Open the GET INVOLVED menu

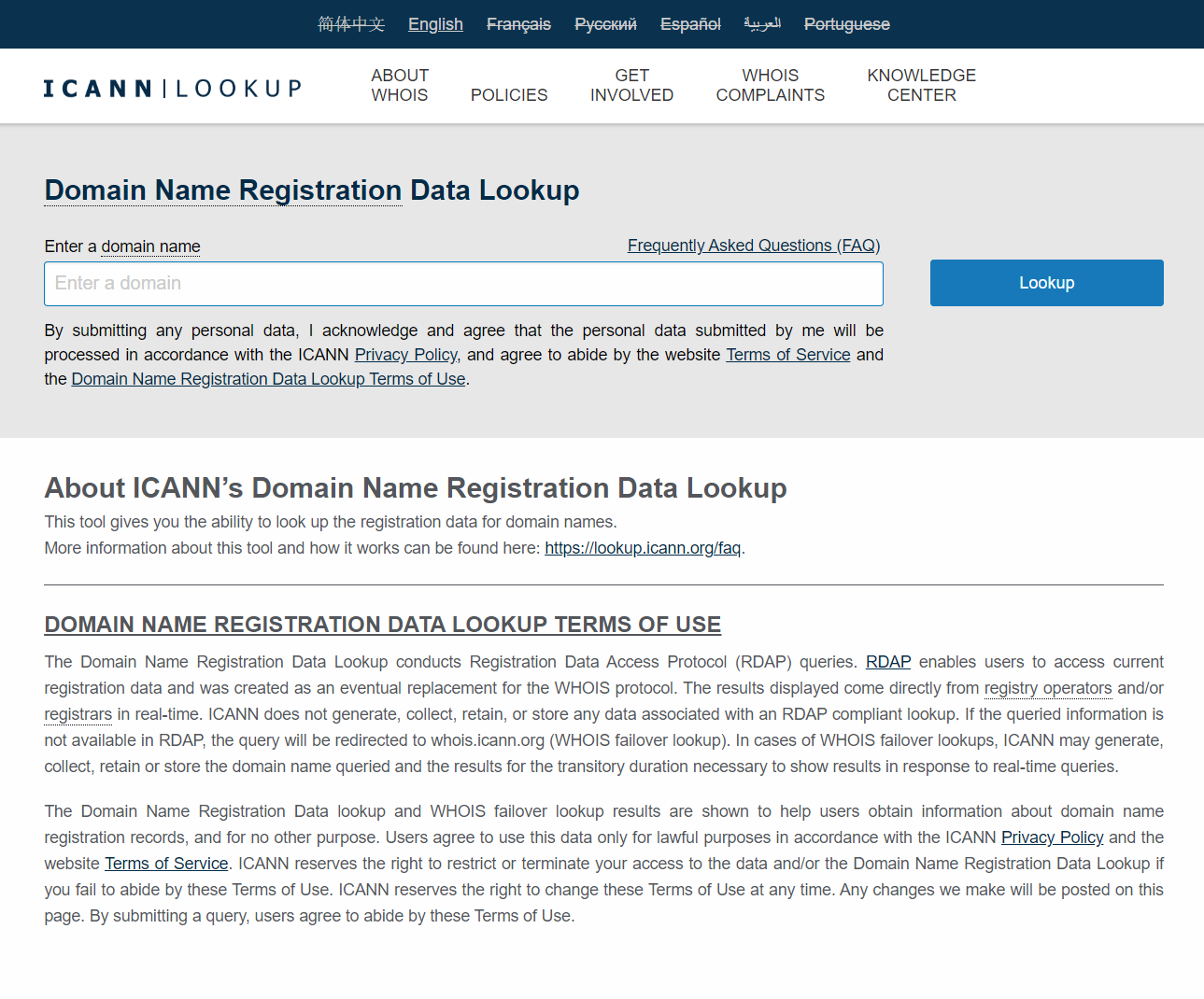[631, 85]
